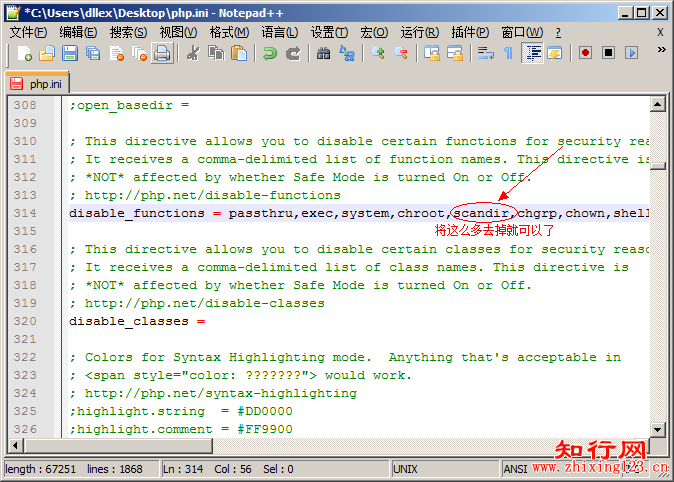This screenshot has width=674, height=482.
Task: Start macro recording with the red dot
Action: [x=585, y=53]
